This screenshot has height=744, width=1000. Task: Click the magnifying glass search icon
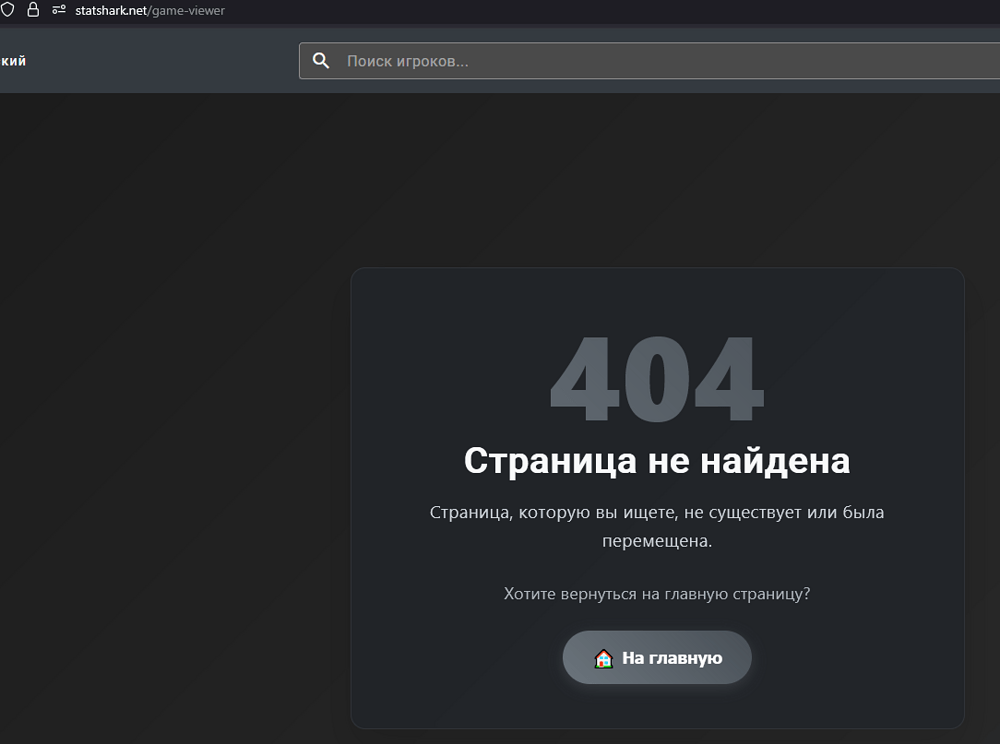(321, 60)
